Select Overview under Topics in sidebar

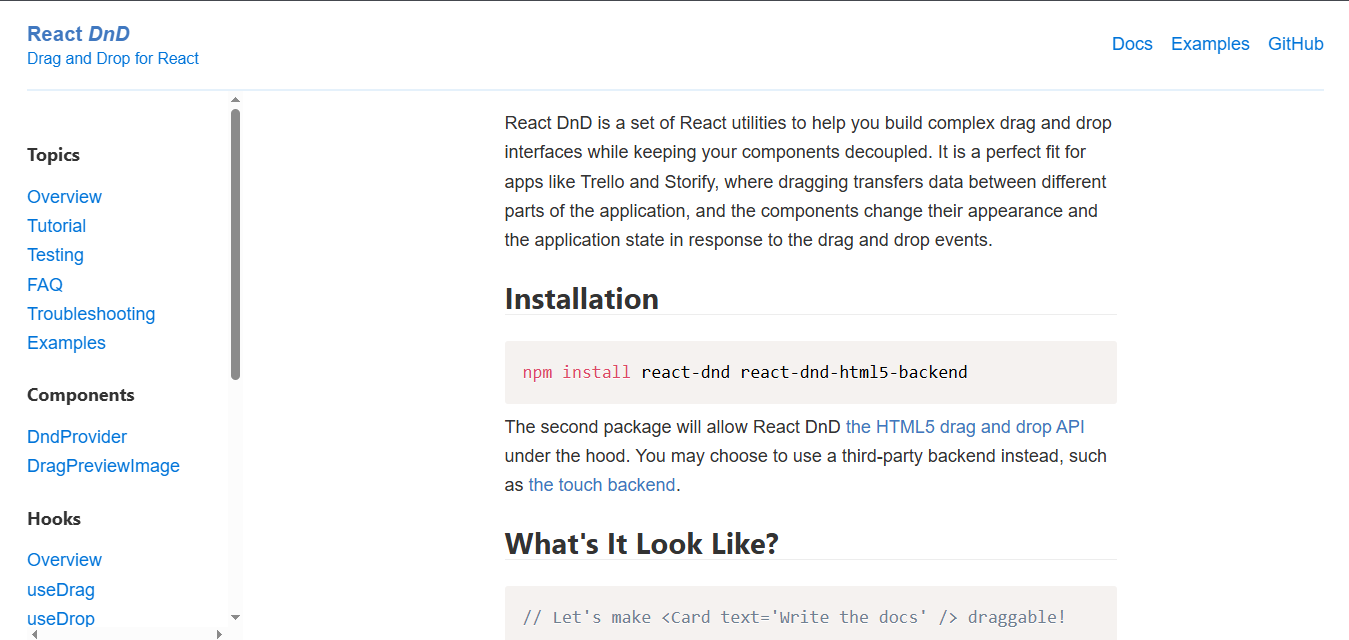(64, 197)
